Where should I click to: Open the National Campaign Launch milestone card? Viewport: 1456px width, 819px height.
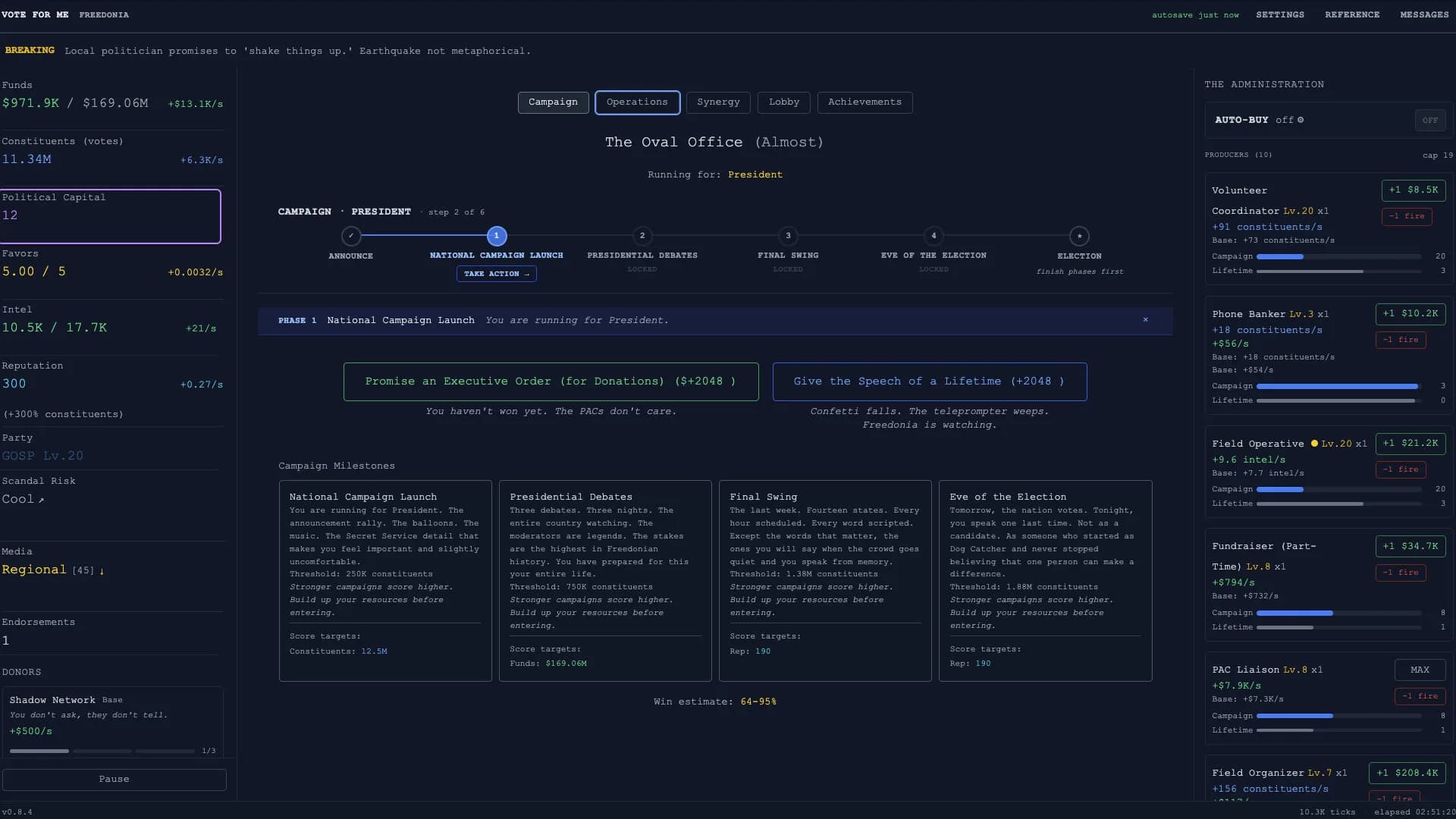point(385,581)
